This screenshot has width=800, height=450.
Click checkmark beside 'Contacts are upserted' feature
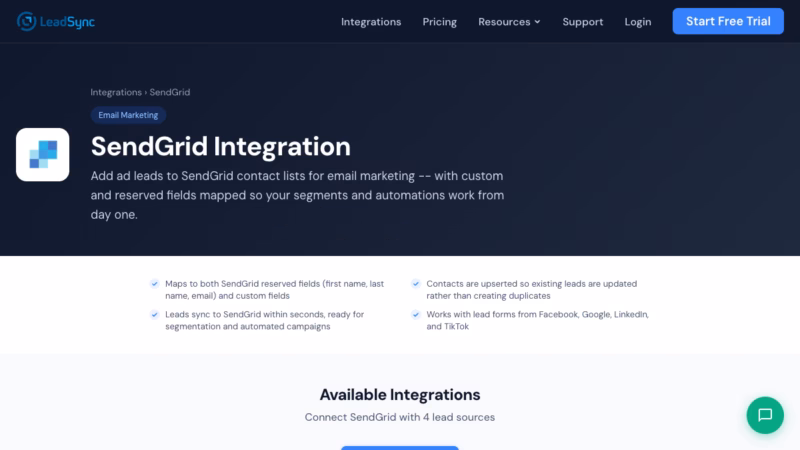pyautogui.click(x=416, y=284)
